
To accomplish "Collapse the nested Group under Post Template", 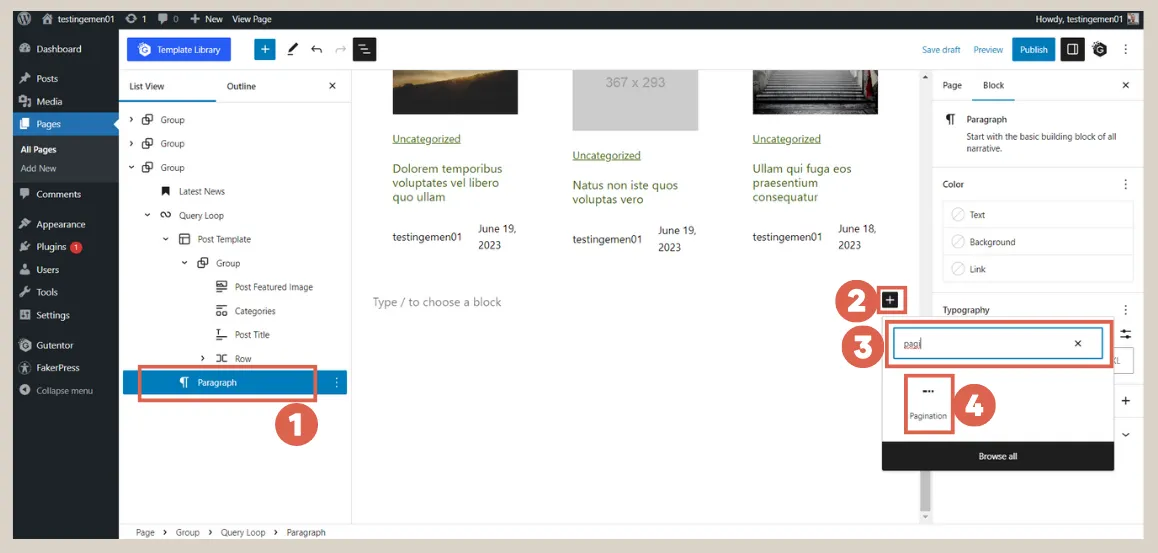I will click(184, 263).
